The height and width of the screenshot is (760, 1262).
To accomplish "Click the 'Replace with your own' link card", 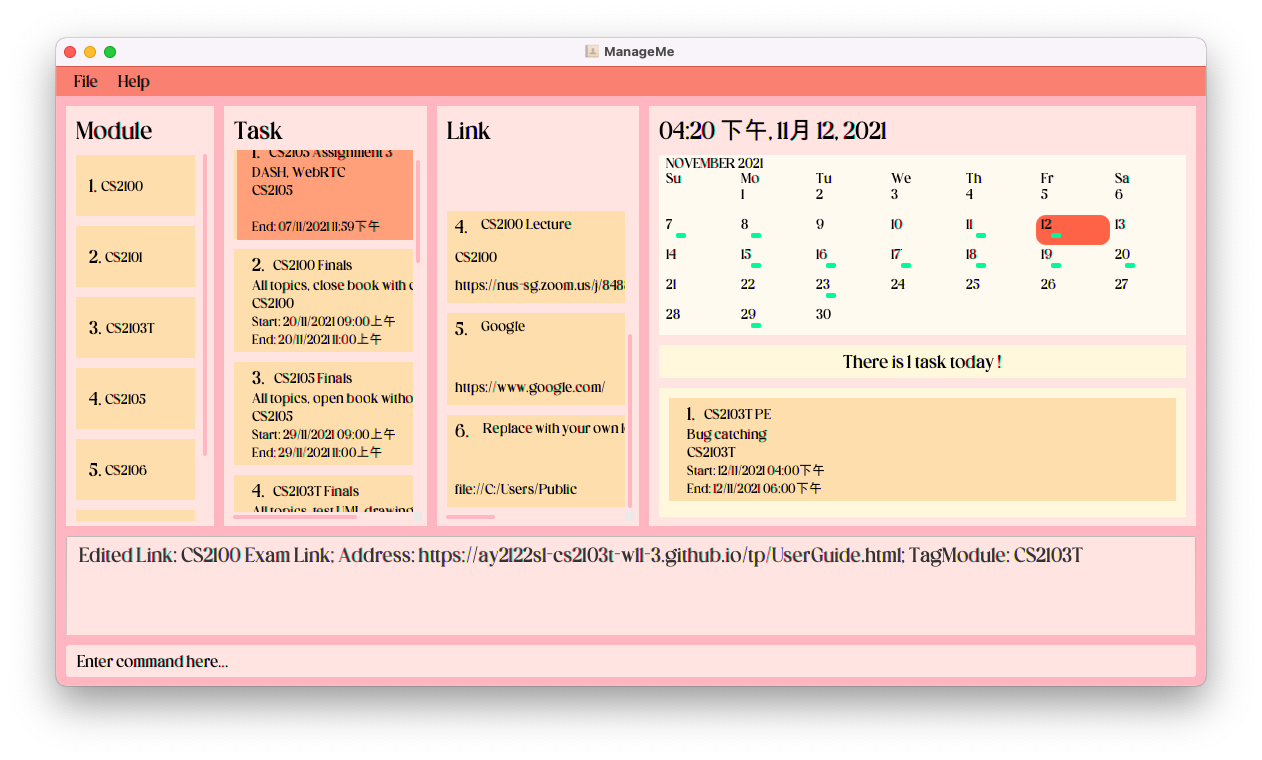I will point(536,461).
